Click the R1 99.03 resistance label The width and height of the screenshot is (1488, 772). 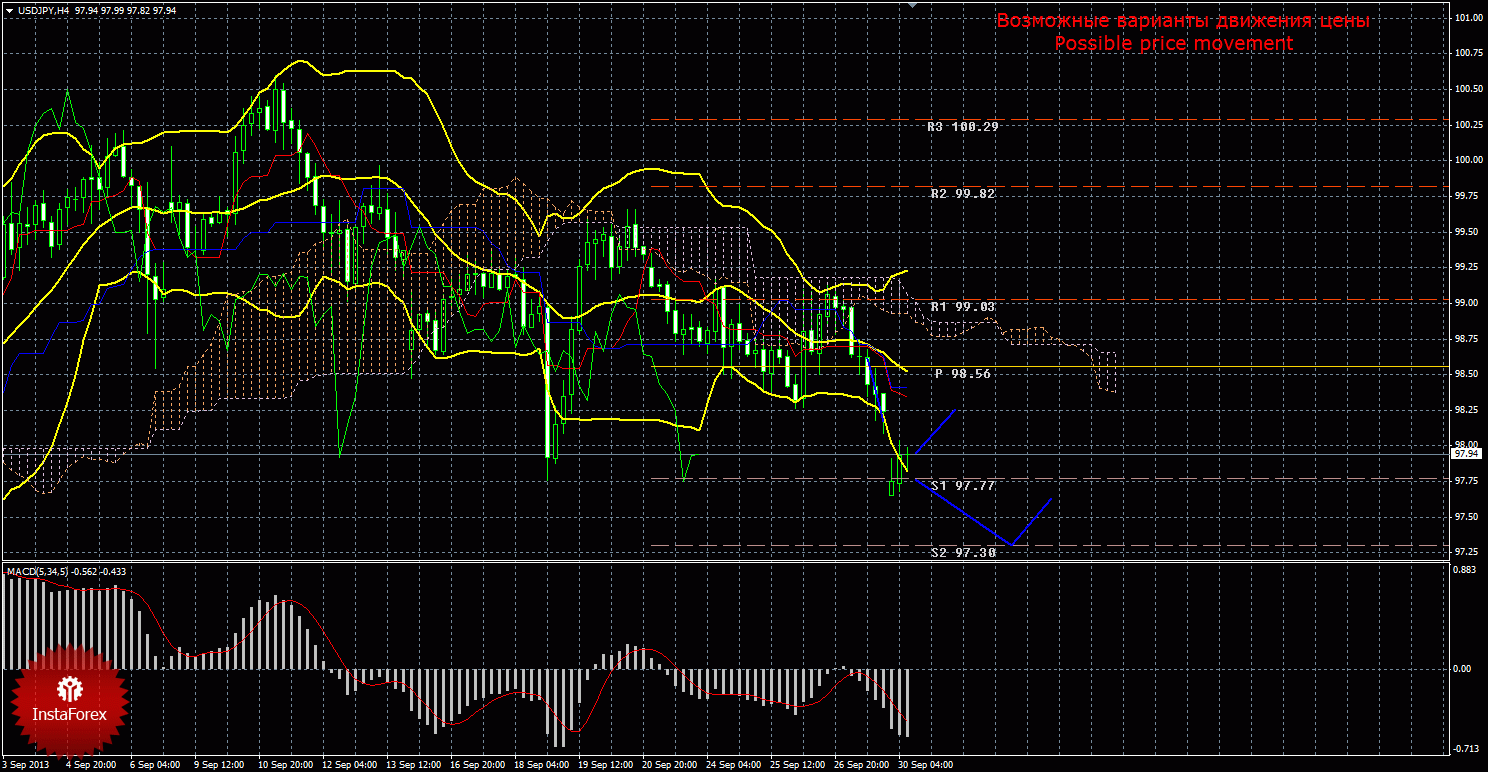click(x=961, y=306)
